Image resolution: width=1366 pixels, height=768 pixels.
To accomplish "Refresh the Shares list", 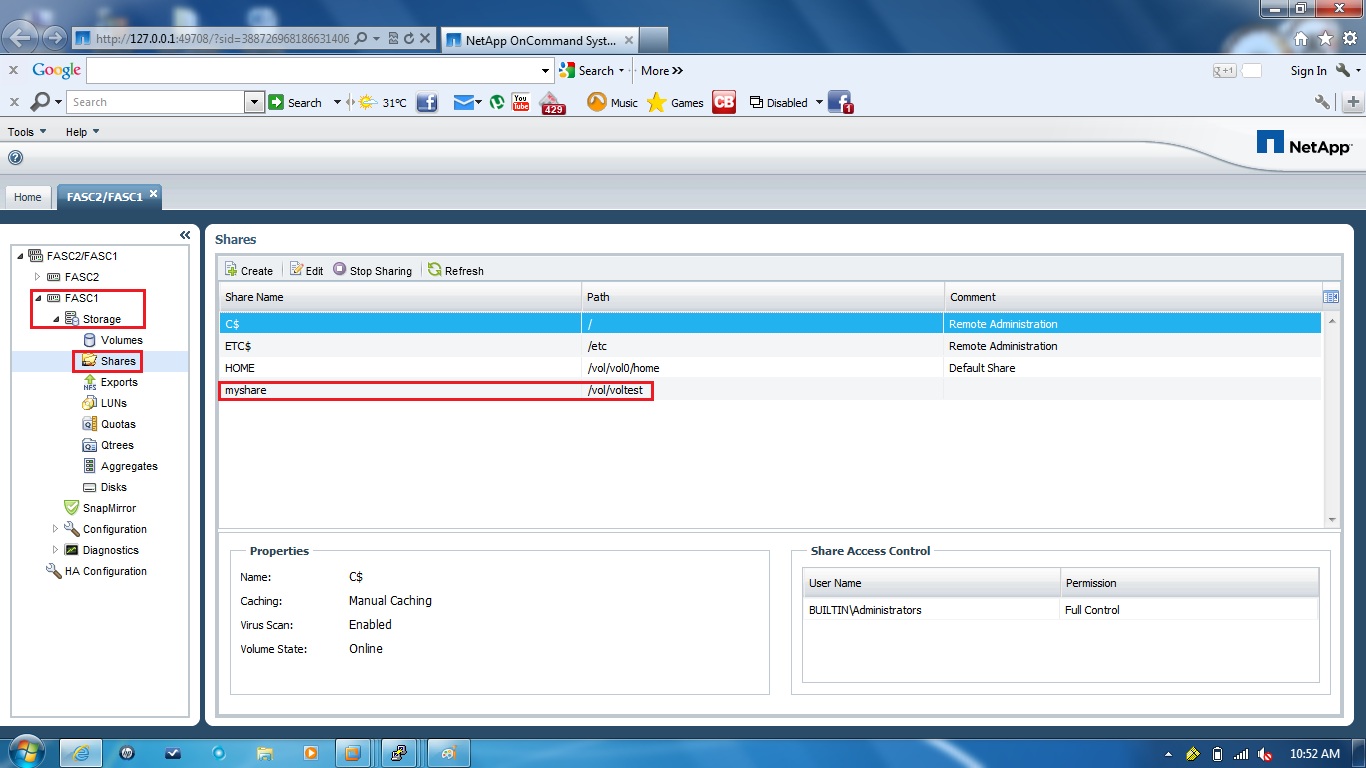I will pos(456,270).
